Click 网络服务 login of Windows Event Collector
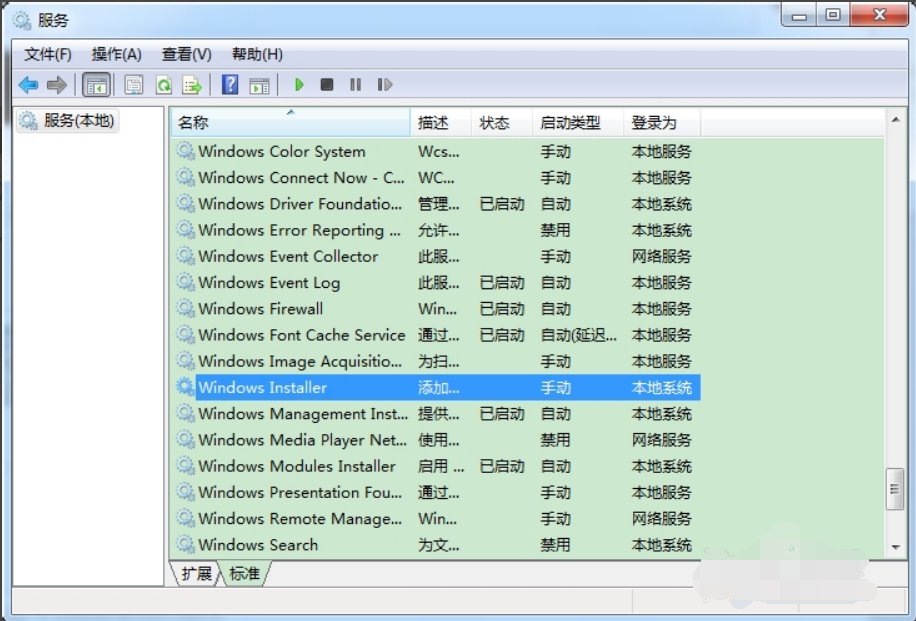This screenshot has height=621, width=916. click(x=661, y=256)
